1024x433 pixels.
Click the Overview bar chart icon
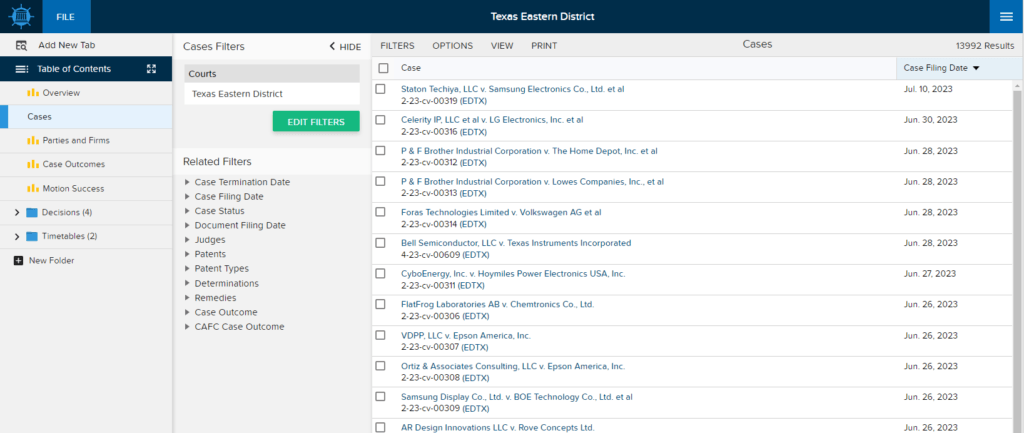33,93
